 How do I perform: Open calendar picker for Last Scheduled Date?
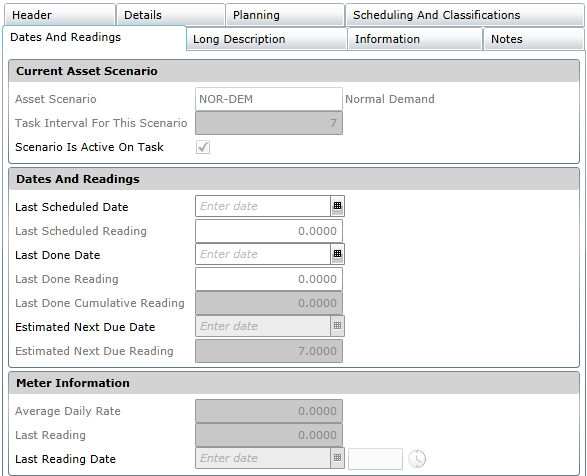point(337,206)
